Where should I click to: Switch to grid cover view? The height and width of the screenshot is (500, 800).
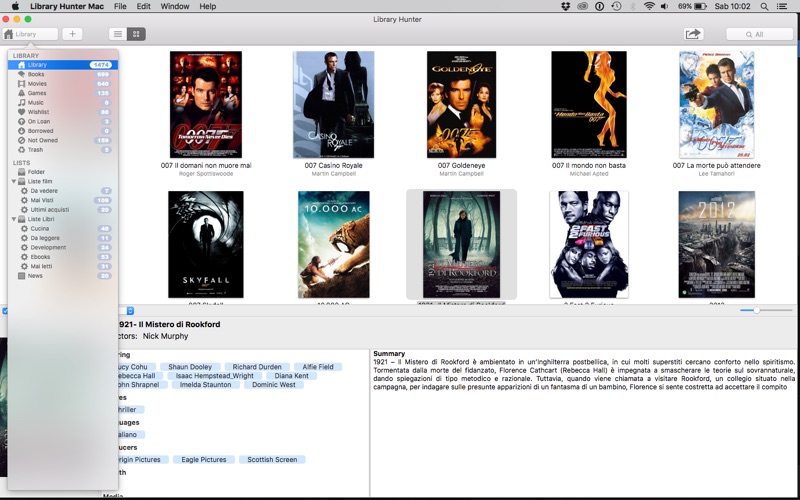136,34
